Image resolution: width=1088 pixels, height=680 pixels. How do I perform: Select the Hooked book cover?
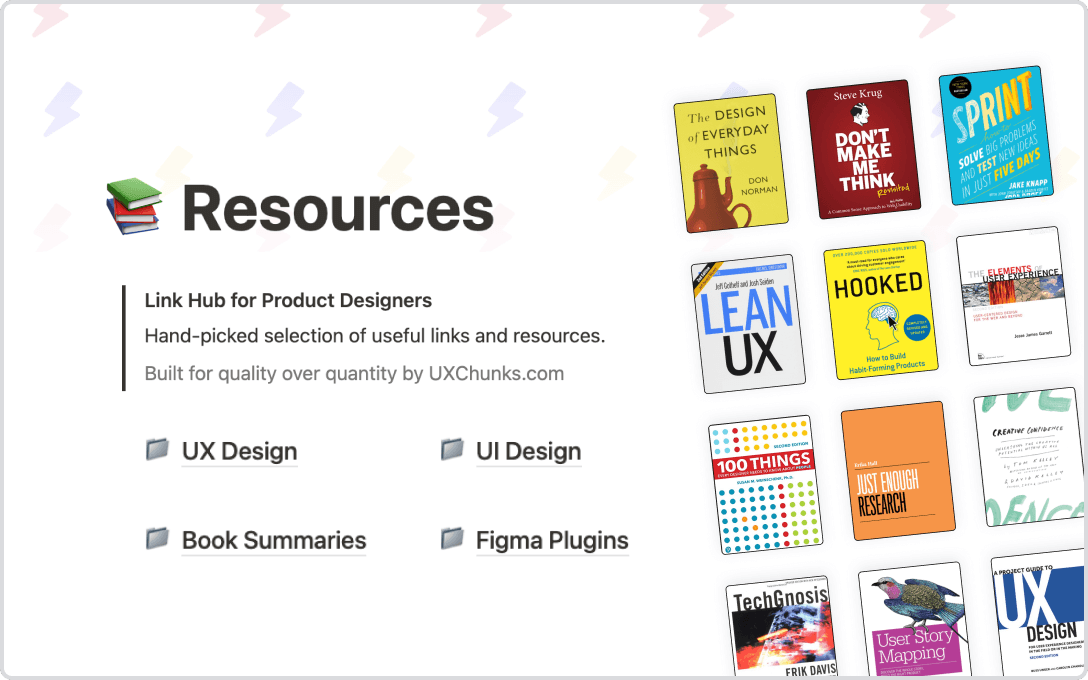(x=881, y=309)
